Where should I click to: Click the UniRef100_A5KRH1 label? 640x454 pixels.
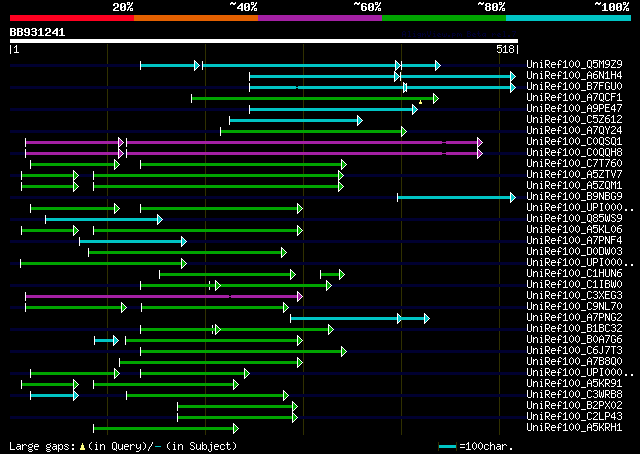click(x=574, y=428)
